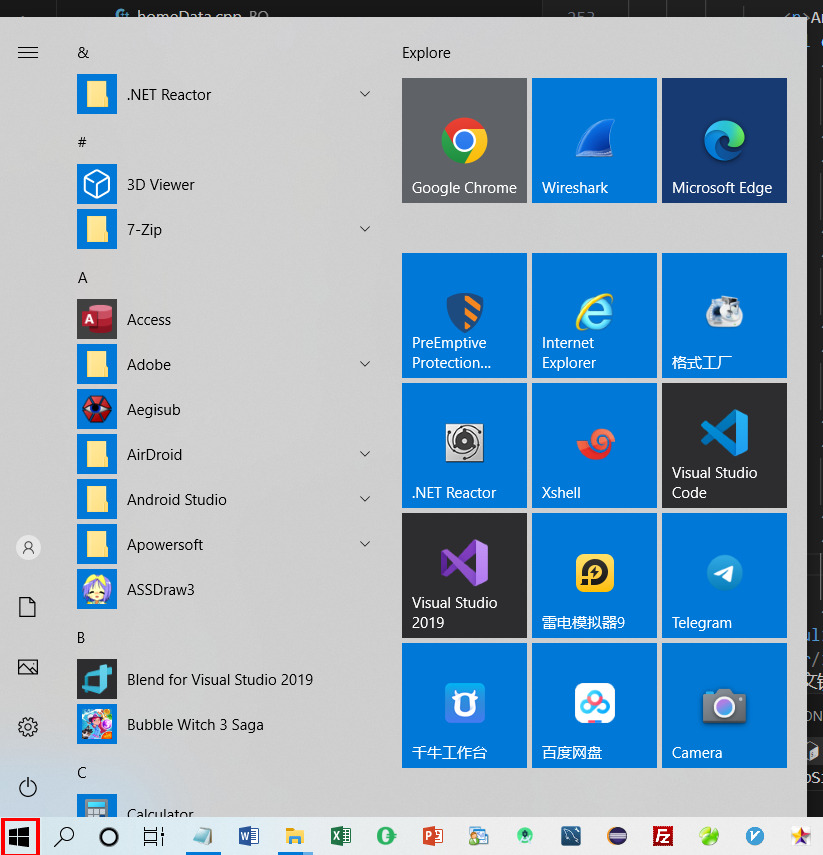The height and width of the screenshot is (855, 823).
Task: Open the Telegram tile
Action: click(724, 575)
